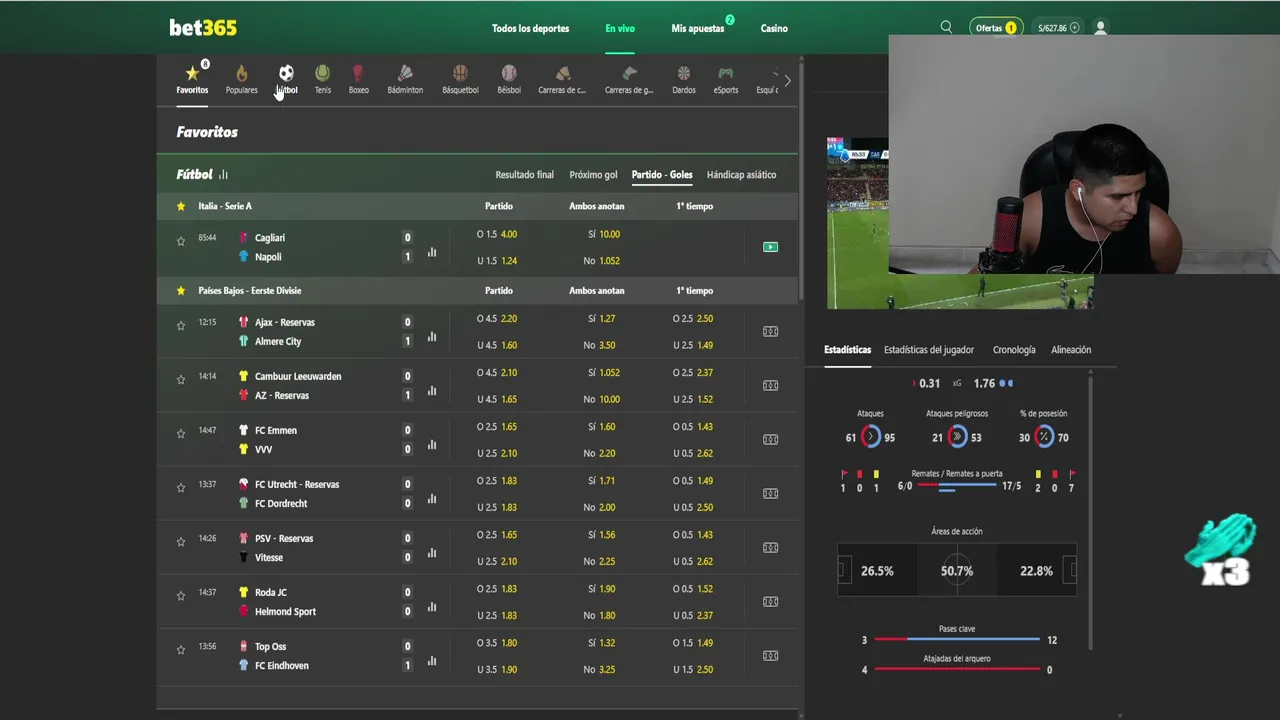Open pitch tracker for Top Oss match
This screenshot has width=1280, height=720.
[770, 656]
